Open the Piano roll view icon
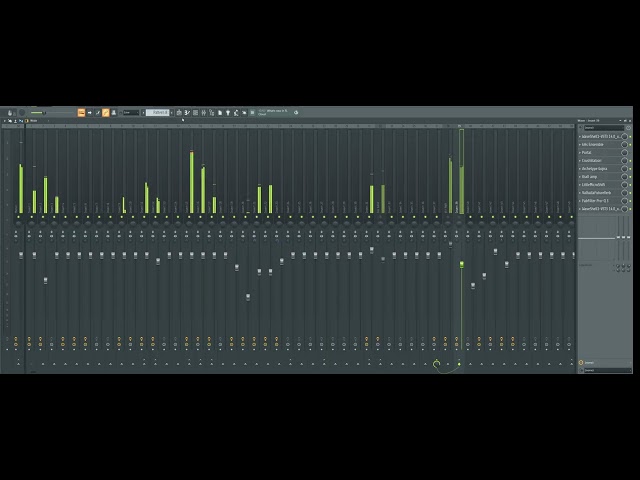 pyautogui.click(x=187, y=112)
